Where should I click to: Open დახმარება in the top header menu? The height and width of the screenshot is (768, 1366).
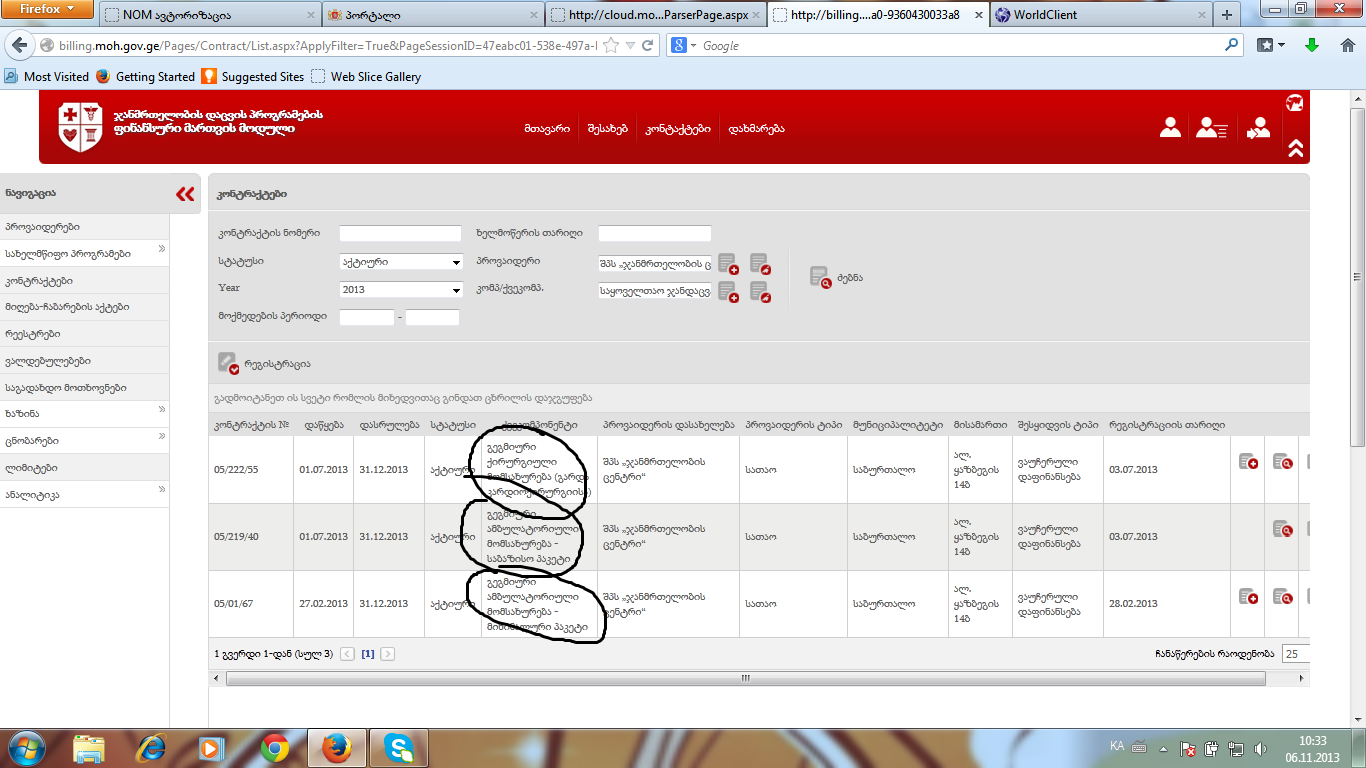coord(756,129)
